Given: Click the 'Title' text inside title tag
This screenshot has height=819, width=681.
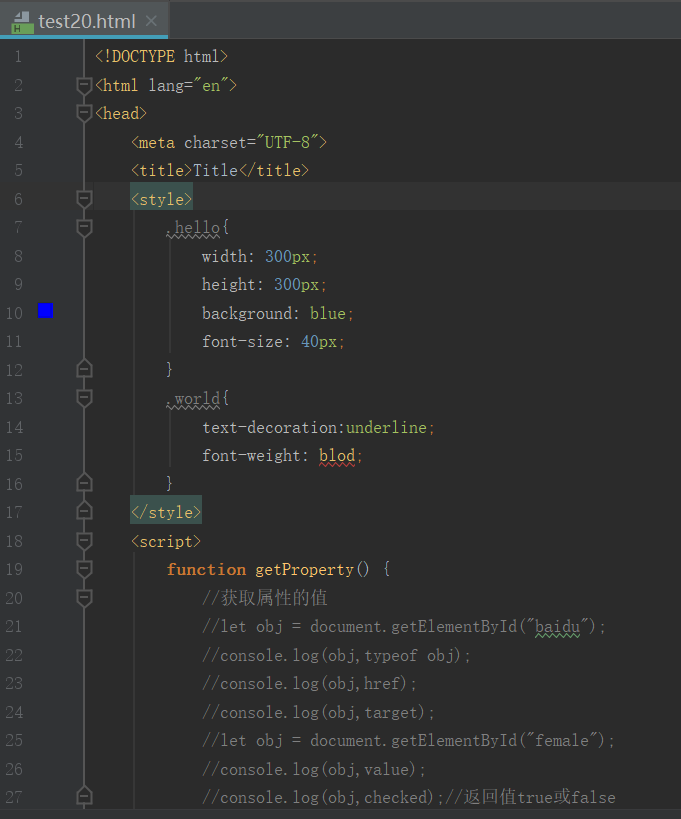Looking at the screenshot, I should click(x=215, y=170).
